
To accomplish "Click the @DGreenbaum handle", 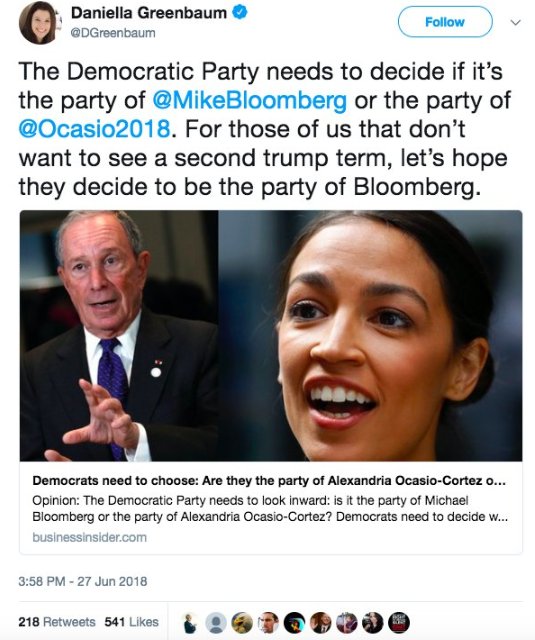I will (113, 33).
